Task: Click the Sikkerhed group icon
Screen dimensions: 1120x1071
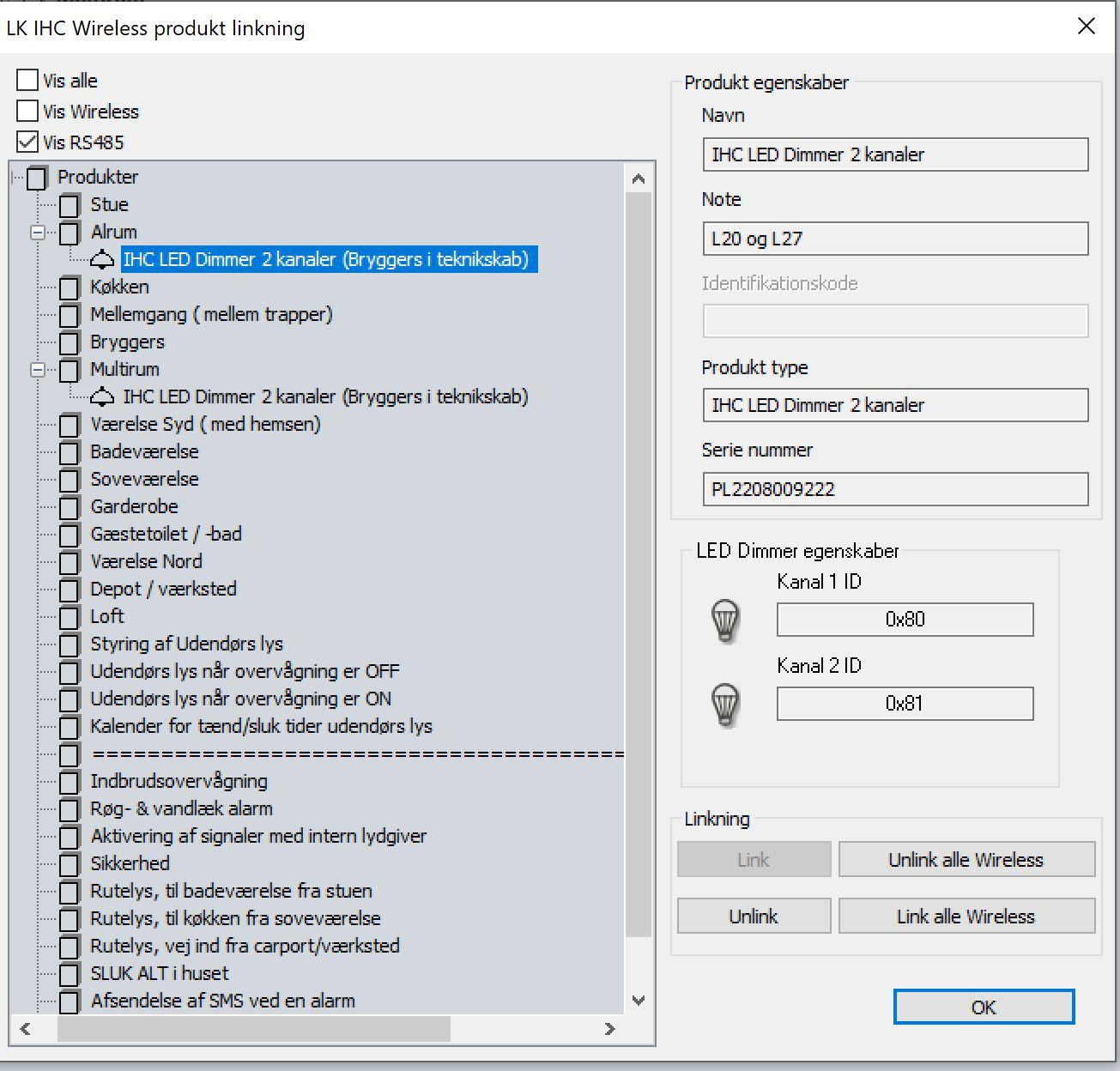Action: [x=70, y=864]
